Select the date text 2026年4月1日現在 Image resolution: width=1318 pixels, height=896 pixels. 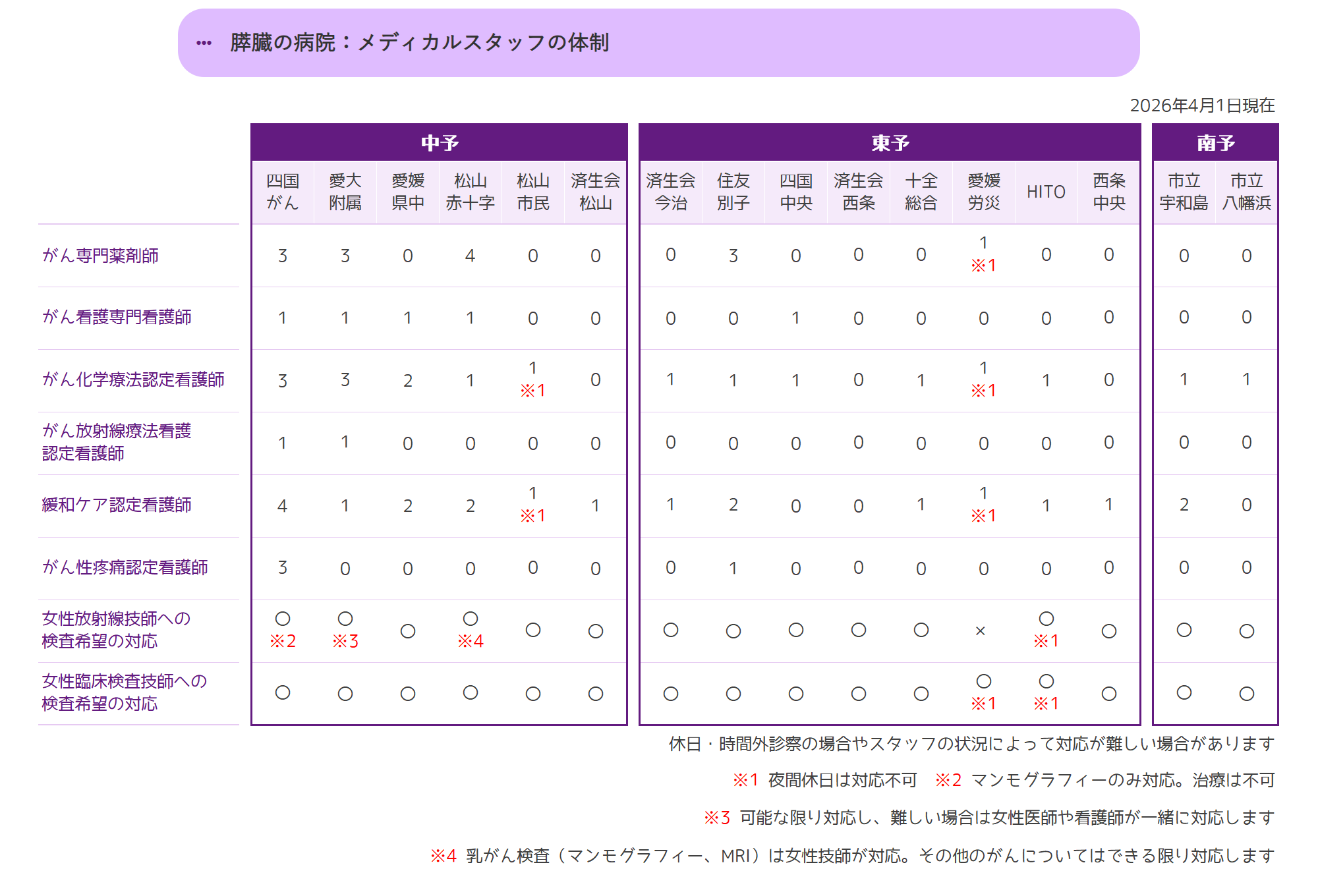(x=1202, y=105)
